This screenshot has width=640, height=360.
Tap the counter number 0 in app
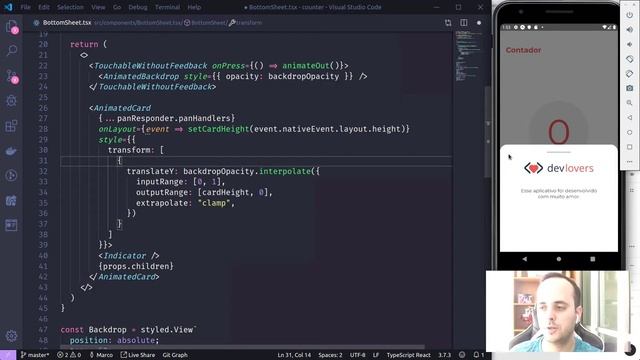tap(558, 131)
